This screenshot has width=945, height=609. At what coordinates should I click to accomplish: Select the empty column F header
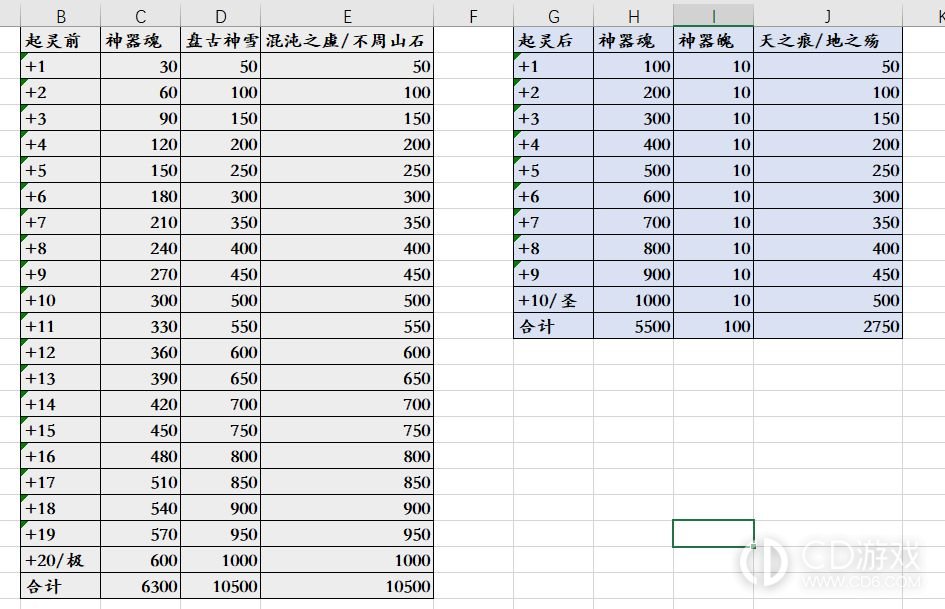[473, 16]
